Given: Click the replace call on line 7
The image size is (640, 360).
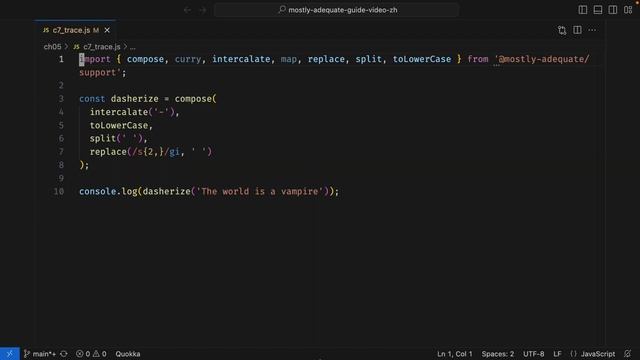Looking at the screenshot, I should coord(108,152).
